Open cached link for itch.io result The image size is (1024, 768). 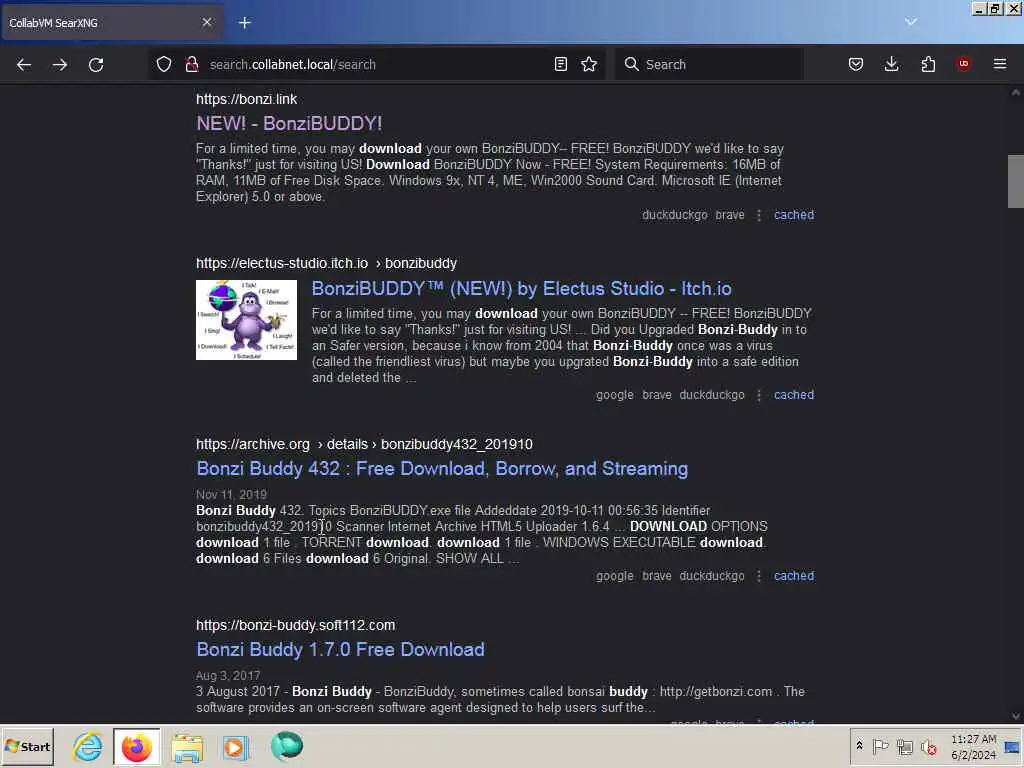793,395
